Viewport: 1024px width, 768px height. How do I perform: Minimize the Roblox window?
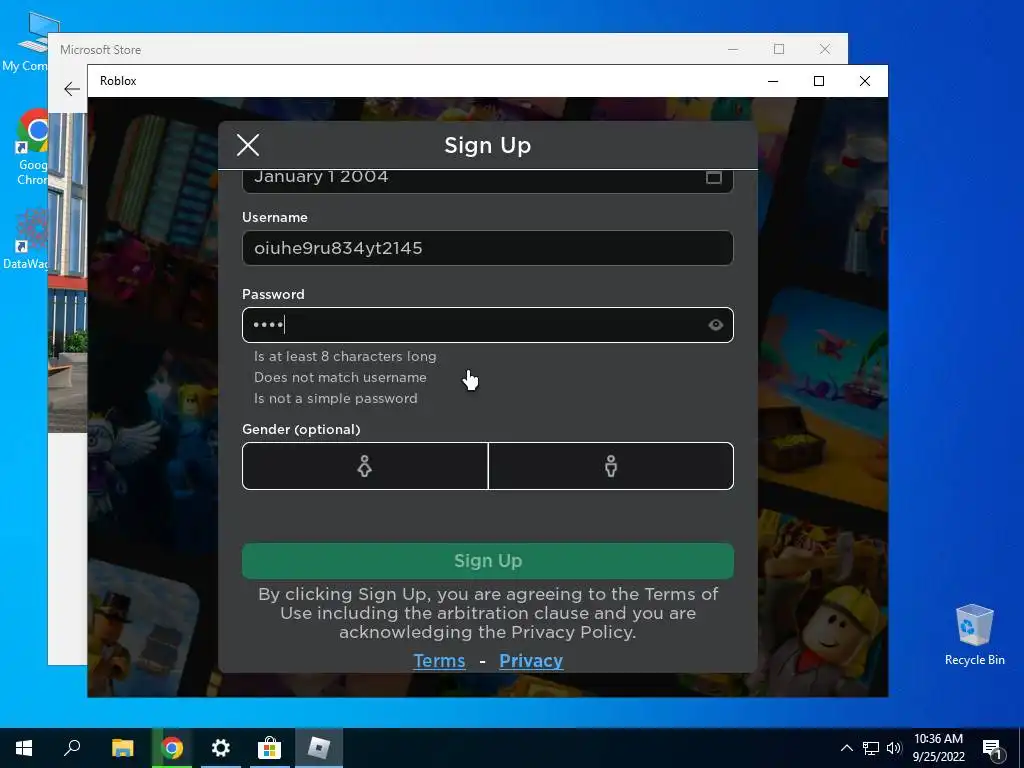click(x=773, y=81)
